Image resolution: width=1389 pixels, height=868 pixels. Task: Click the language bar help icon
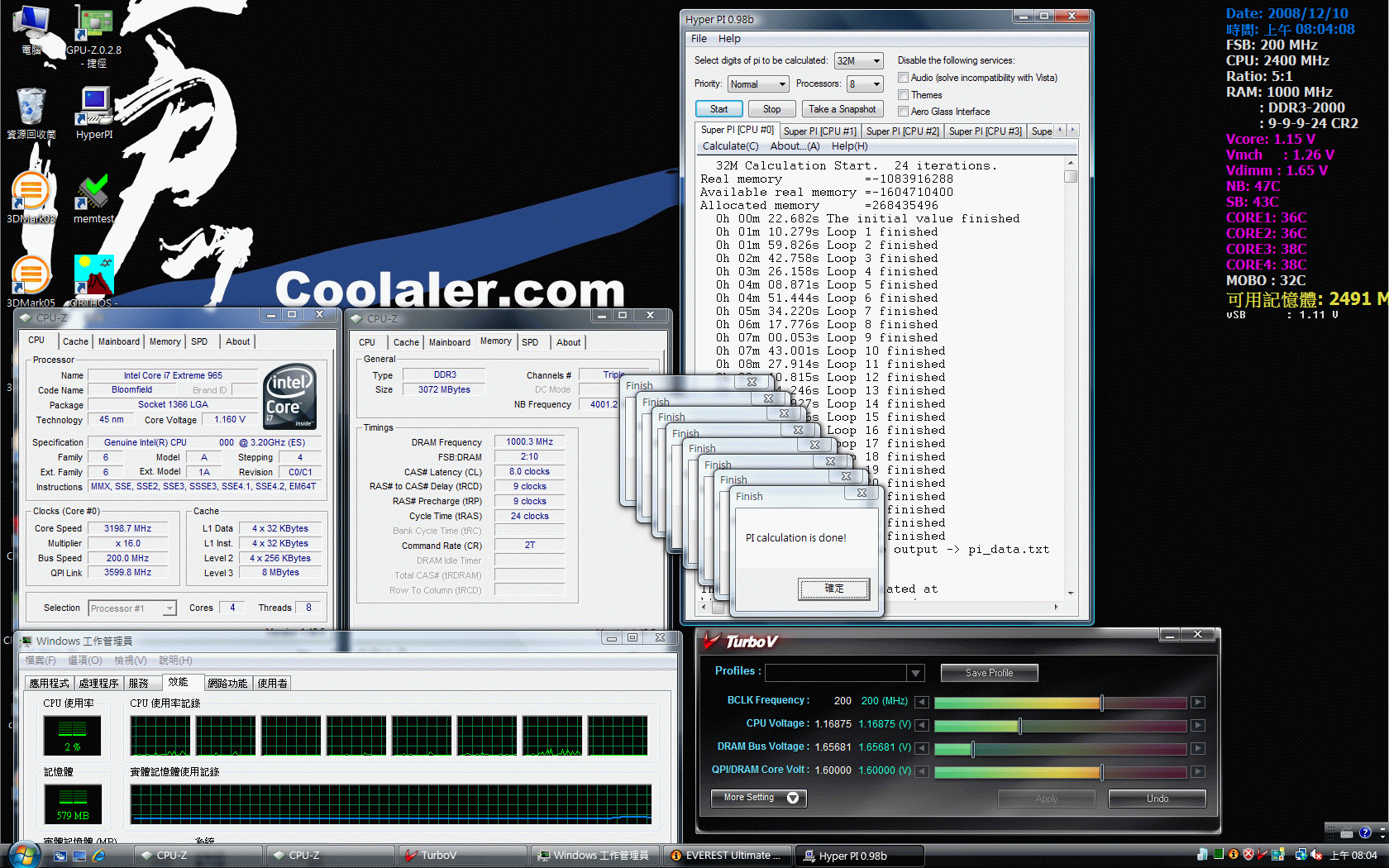(1365, 832)
